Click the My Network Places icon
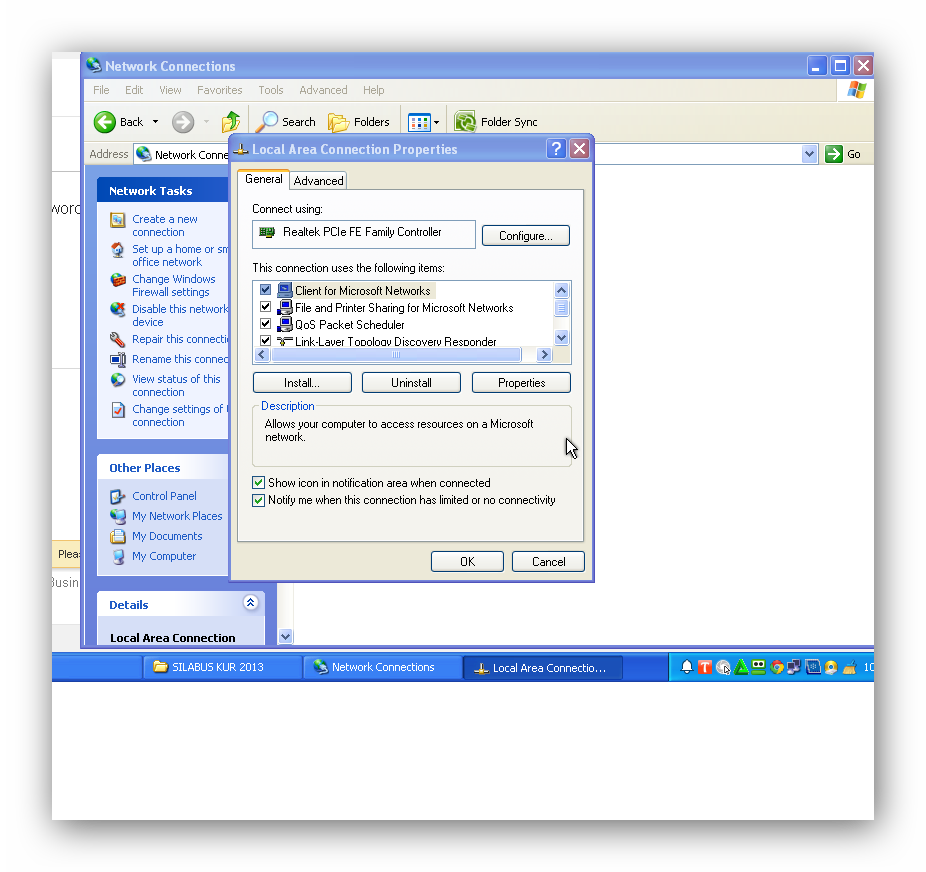The height and width of the screenshot is (872, 926). point(118,517)
